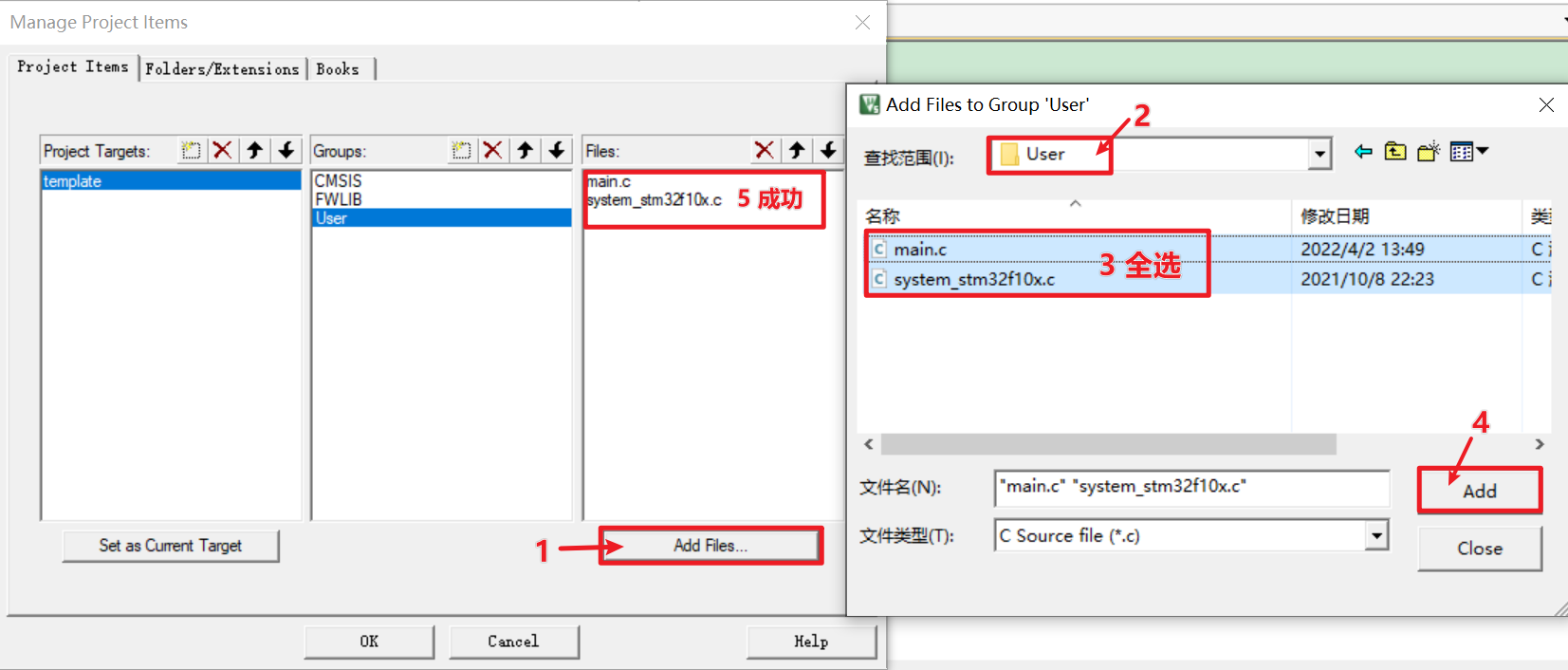Screen dimensions: 1568x670
Task: Create a new folder in file dialog
Action: click(1429, 152)
